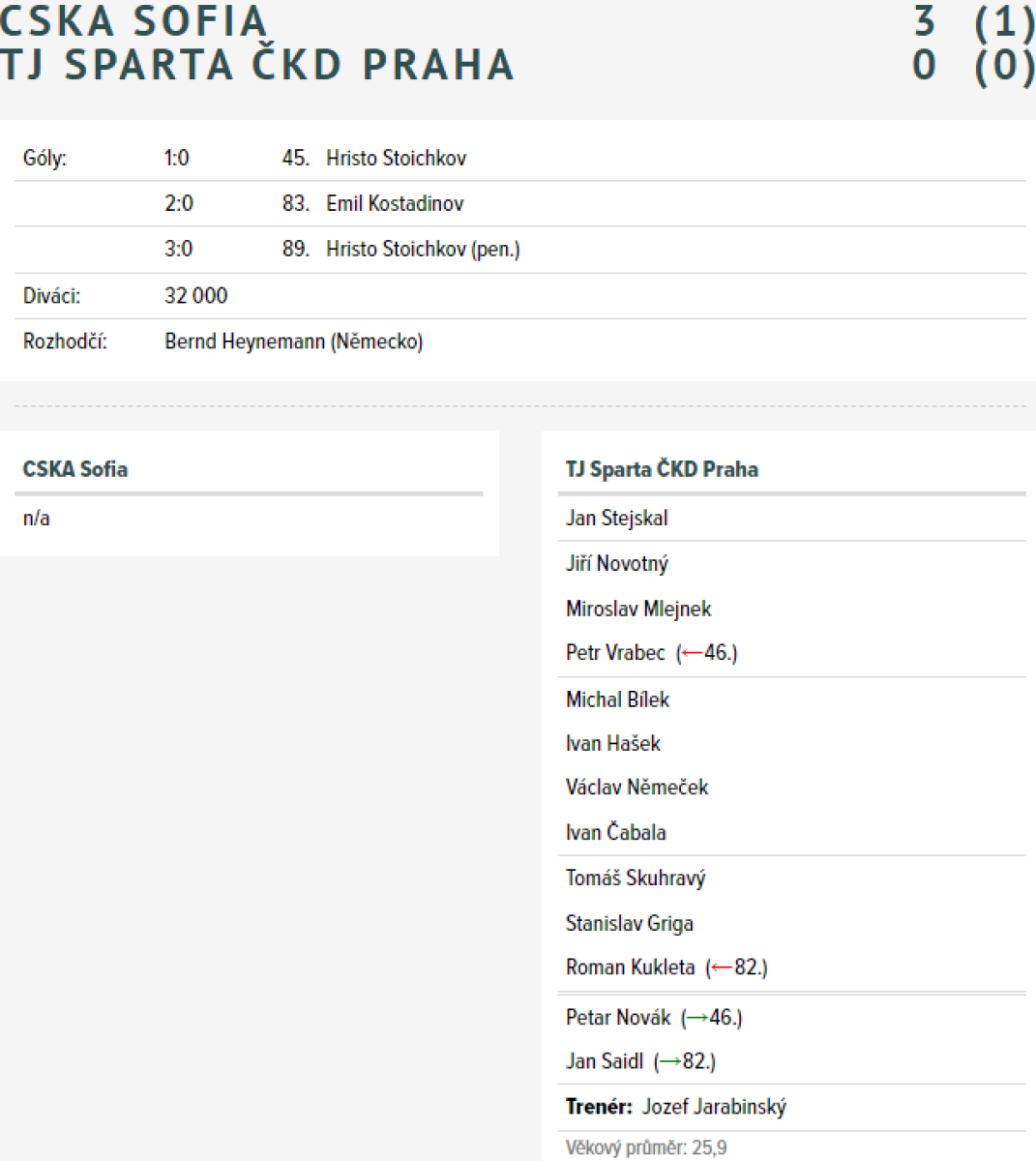Open referee Bernd Heynemann's name
1036x1161 pixels.
pos(294,342)
